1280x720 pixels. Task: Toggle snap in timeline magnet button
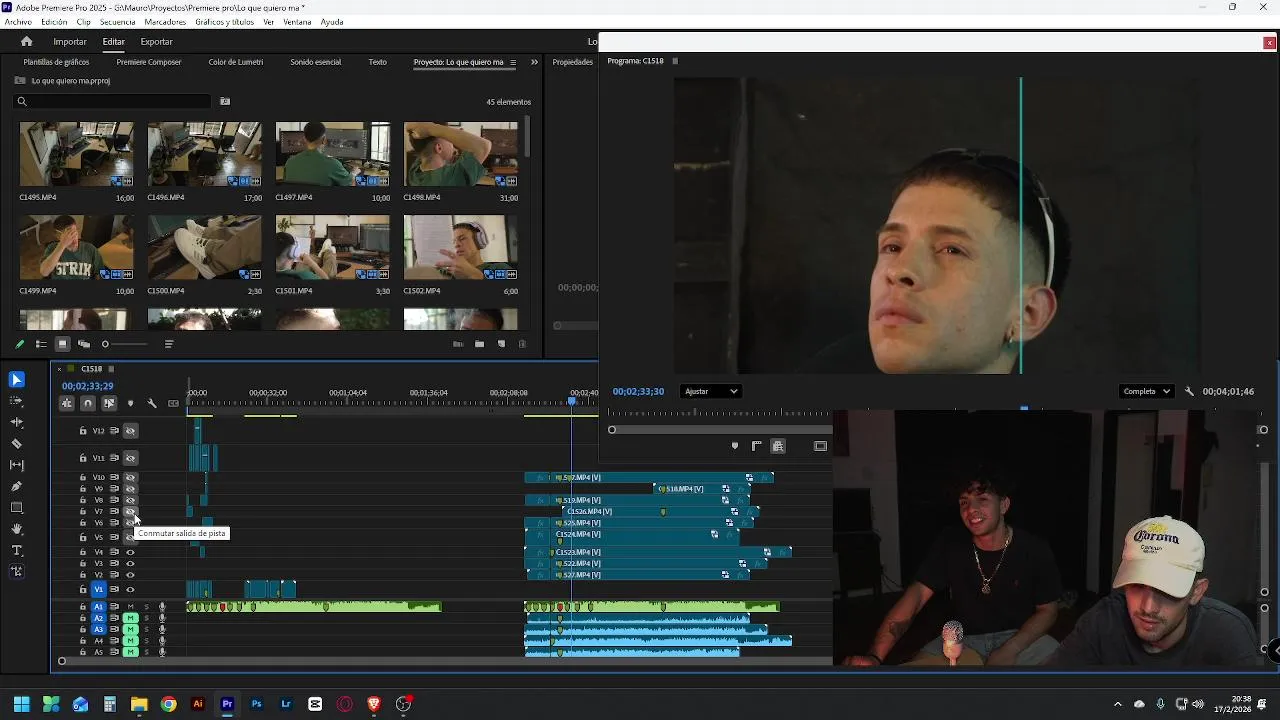[x=88, y=404]
